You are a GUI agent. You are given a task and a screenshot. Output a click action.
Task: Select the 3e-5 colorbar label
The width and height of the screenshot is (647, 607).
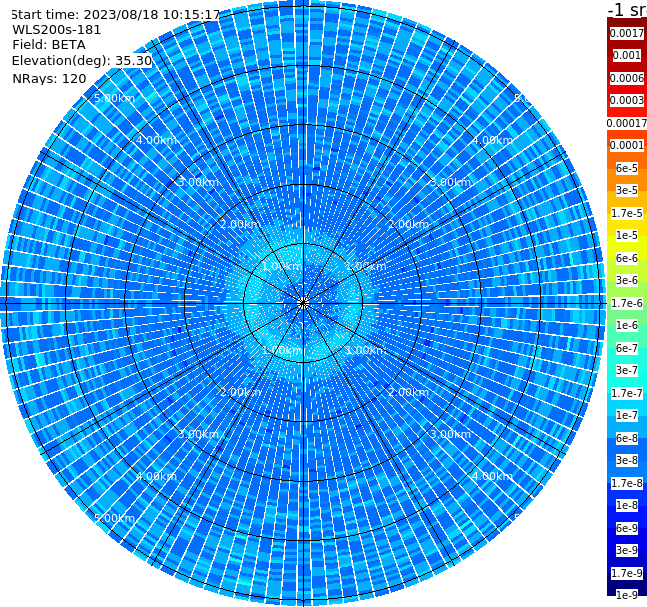tap(627, 190)
